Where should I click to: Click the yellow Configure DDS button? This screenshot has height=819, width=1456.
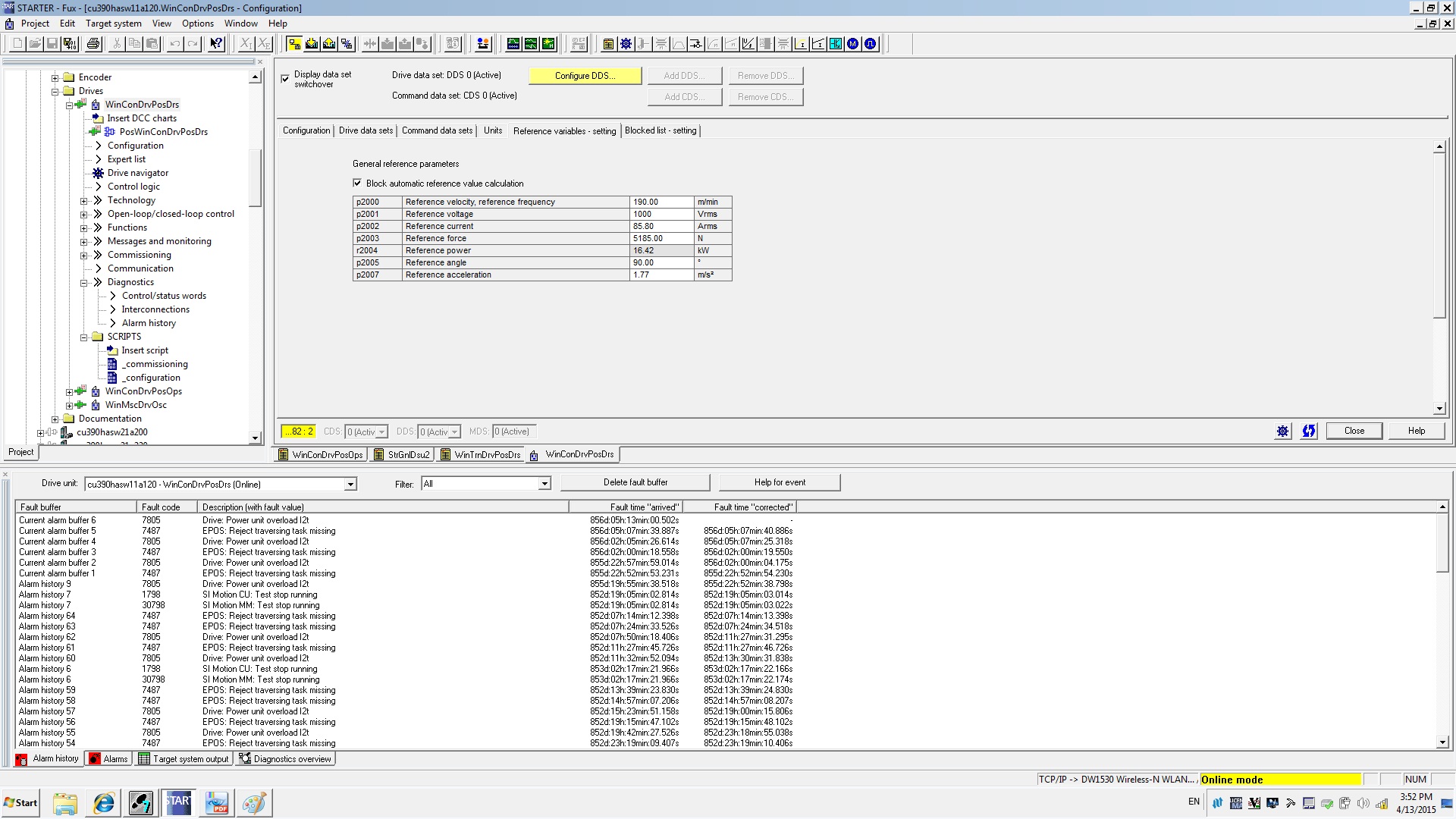click(585, 76)
